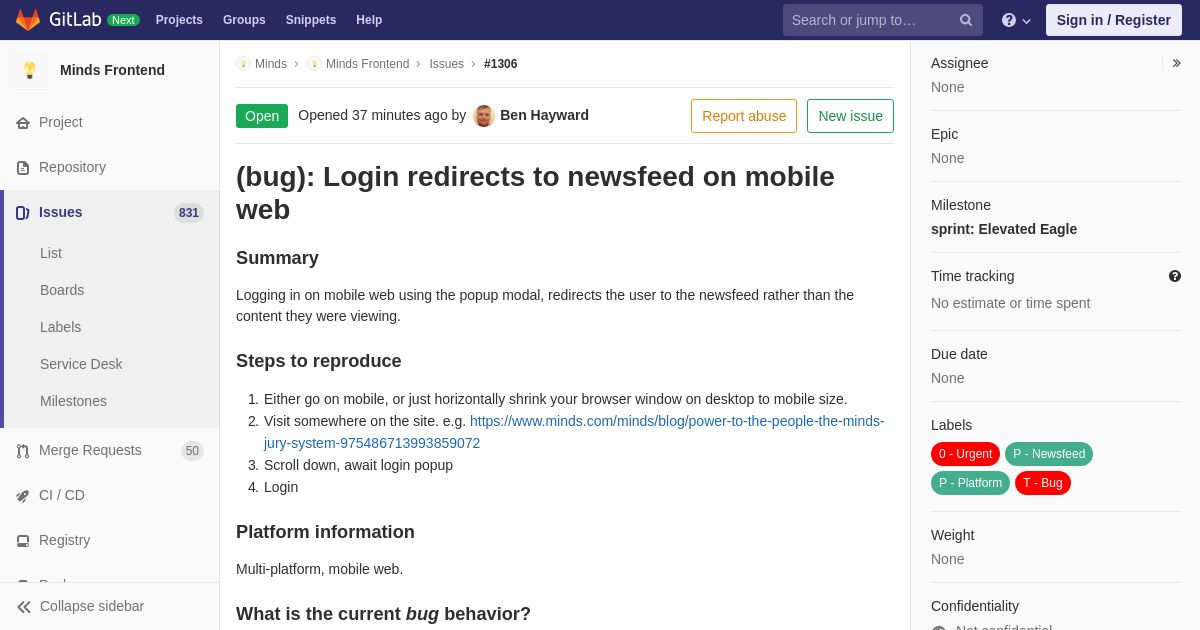The height and width of the screenshot is (630, 1200).
Task: Go to the Labels submenu item
Action: pos(60,327)
